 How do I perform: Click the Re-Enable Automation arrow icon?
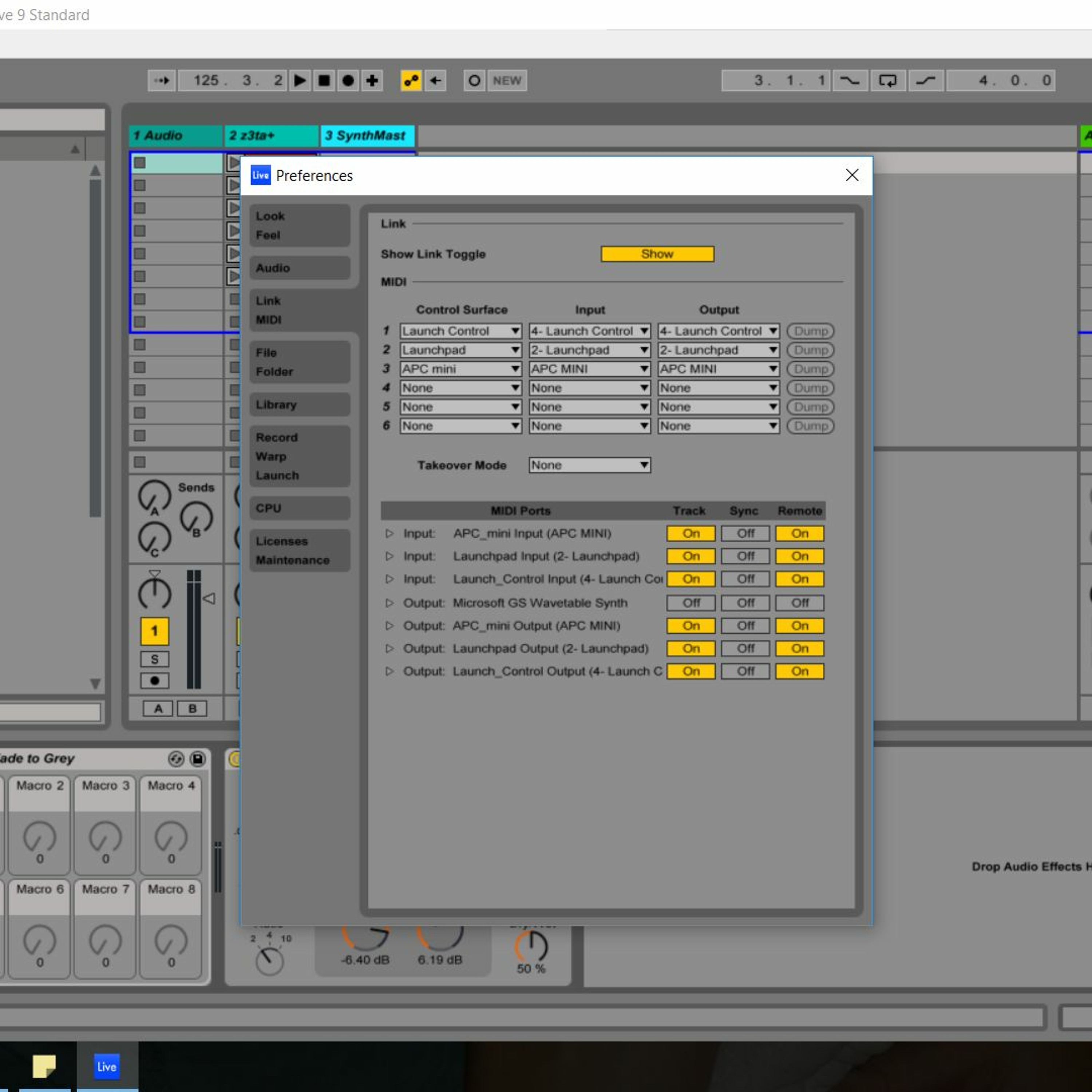(x=435, y=80)
